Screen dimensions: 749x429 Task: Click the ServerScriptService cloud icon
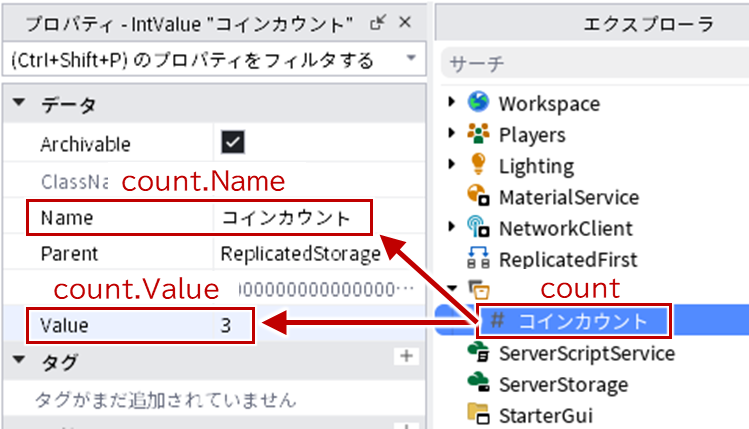coord(478,353)
